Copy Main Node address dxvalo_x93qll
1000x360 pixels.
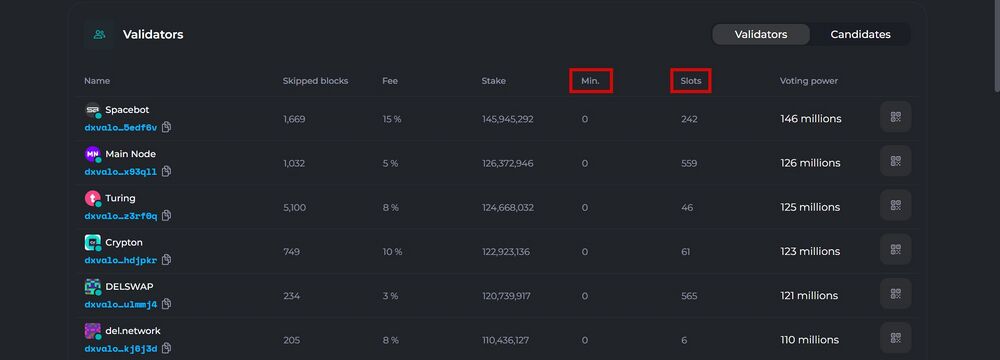pos(166,171)
